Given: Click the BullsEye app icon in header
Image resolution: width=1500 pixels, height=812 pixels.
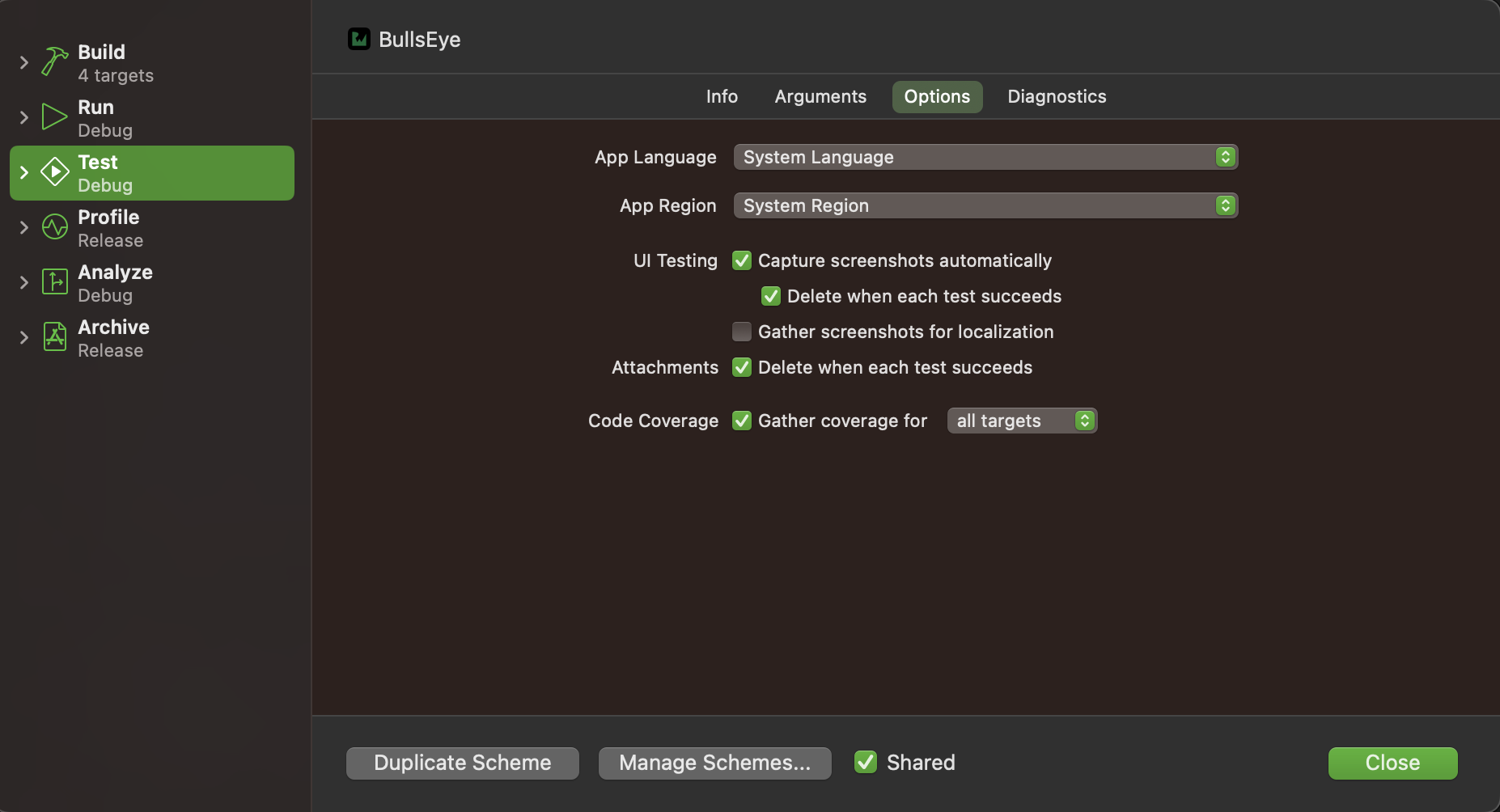Looking at the screenshot, I should tap(359, 39).
